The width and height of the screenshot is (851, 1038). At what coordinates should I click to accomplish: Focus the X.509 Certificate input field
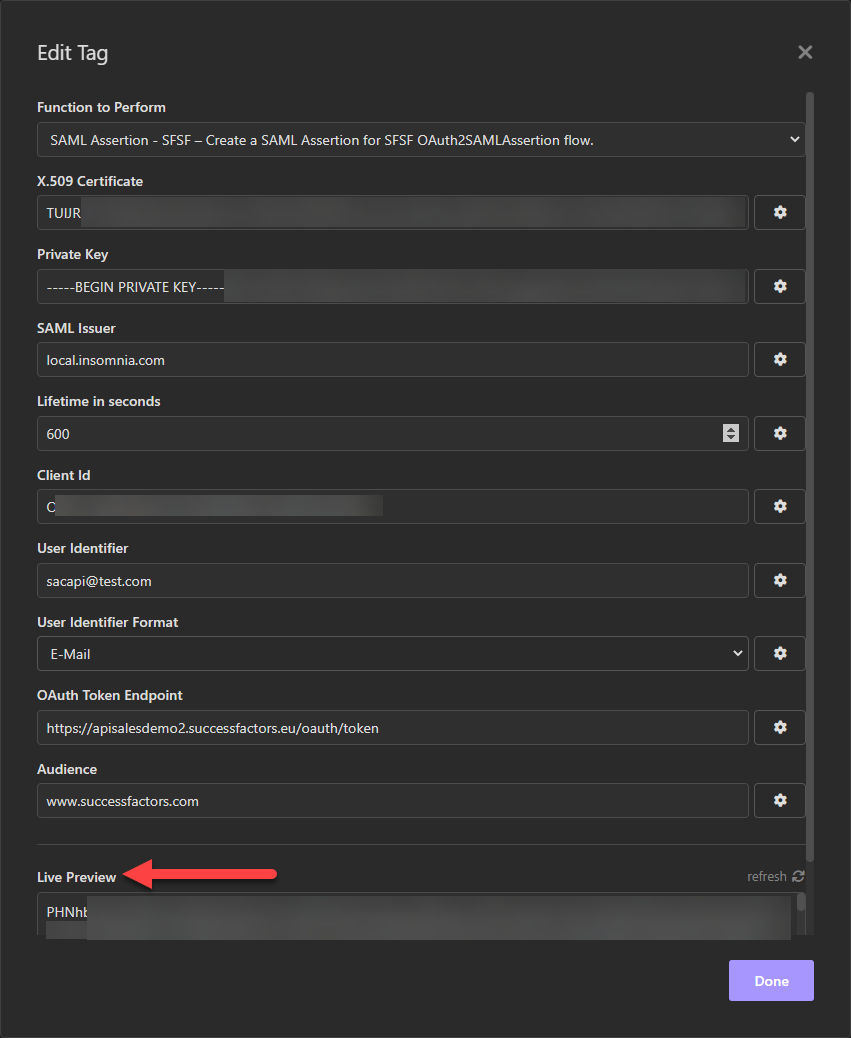tap(392, 212)
